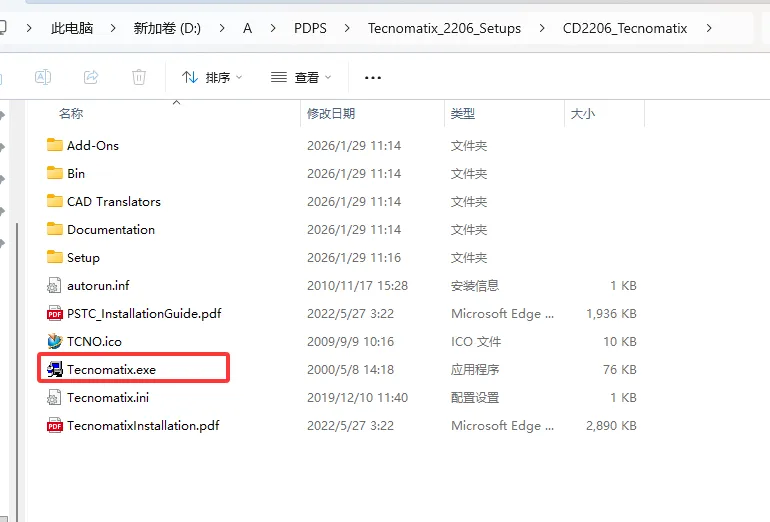Click the Bin folder name
Viewport: 770px width, 522px height.
pos(76,173)
